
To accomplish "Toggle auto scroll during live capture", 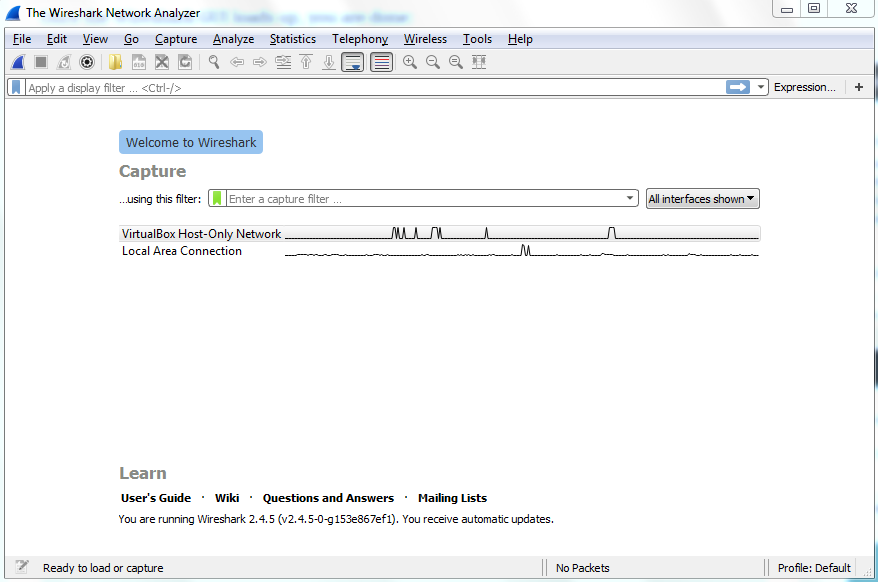I will pos(353,62).
